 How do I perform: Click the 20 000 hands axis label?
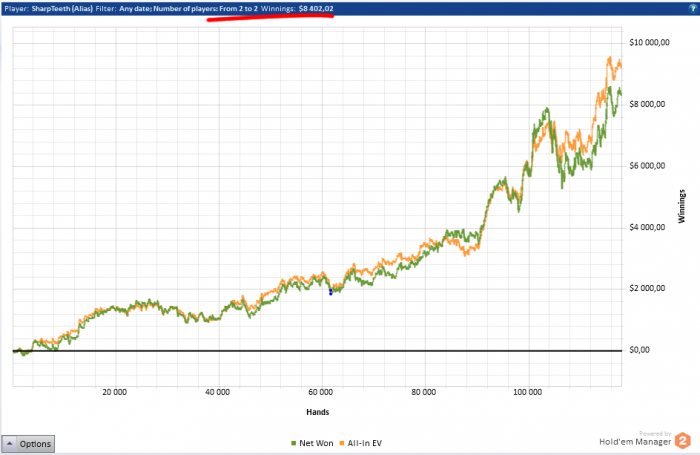[x=114, y=392]
